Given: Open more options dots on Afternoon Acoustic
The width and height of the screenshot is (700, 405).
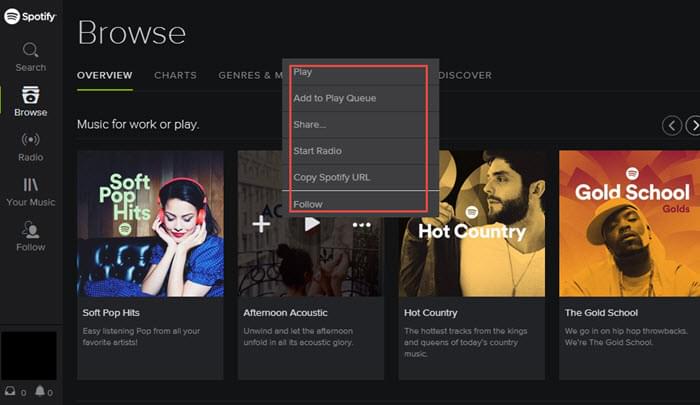Looking at the screenshot, I should (x=362, y=225).
